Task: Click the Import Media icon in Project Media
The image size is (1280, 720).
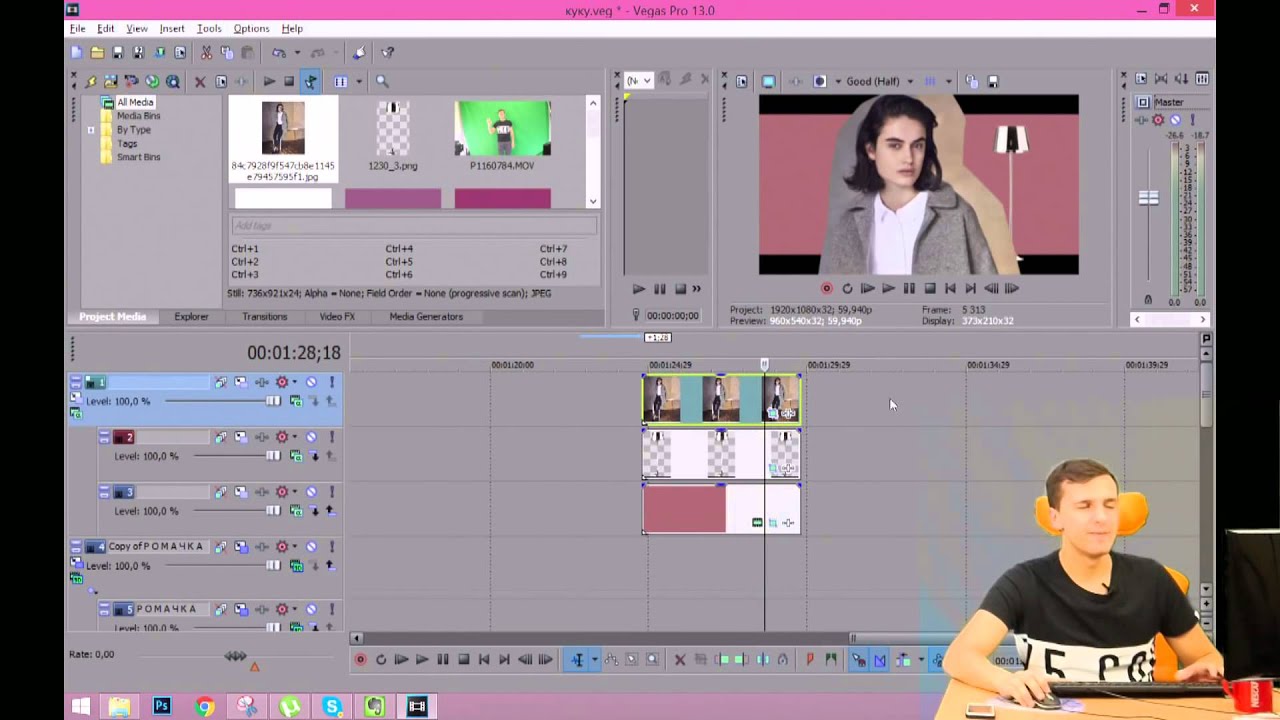Action: 91,81
